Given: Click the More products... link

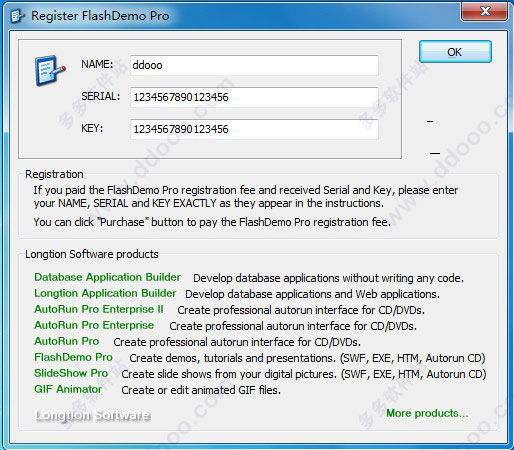Looking at the screenshot, I should click(427, 413).
